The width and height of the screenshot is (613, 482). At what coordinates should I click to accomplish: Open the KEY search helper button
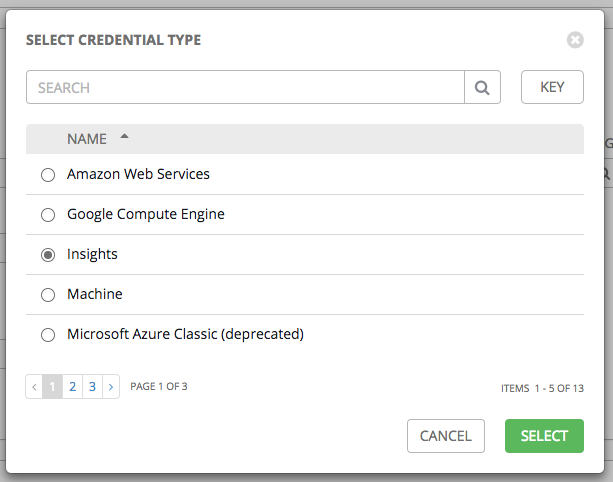click(552, 87)
